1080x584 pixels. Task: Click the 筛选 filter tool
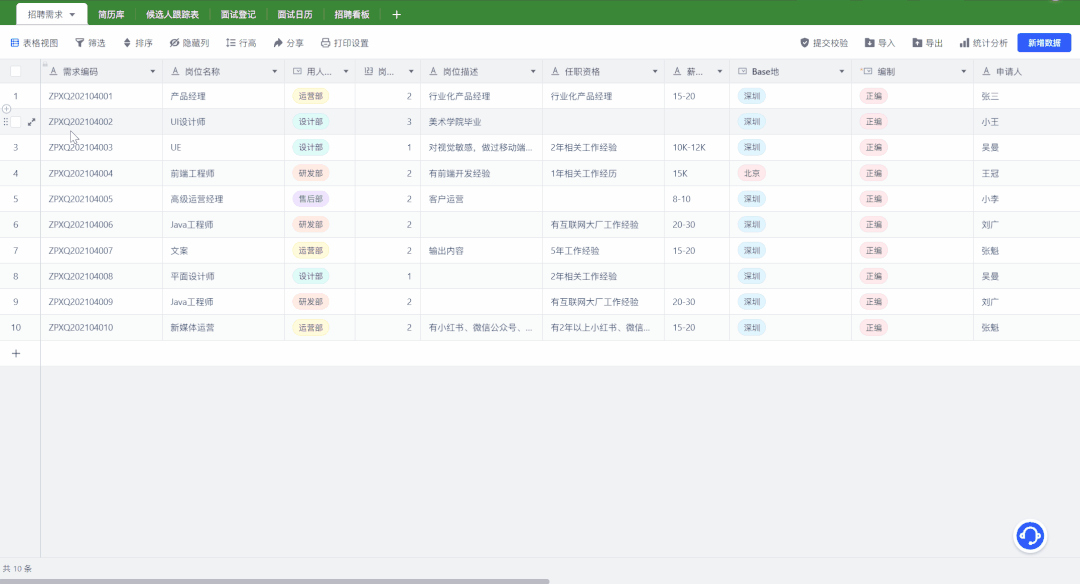coord(90,43)
